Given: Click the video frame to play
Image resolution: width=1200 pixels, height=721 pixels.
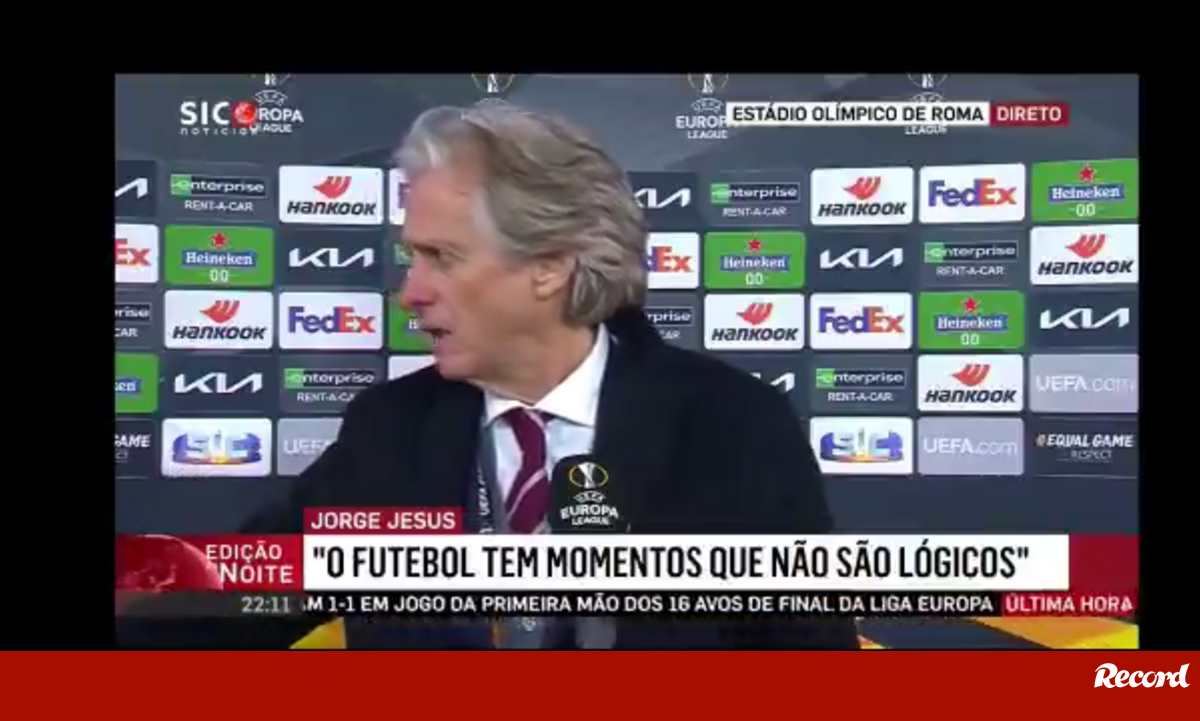Looking at the screenshot, I should [x=626, y=361].
